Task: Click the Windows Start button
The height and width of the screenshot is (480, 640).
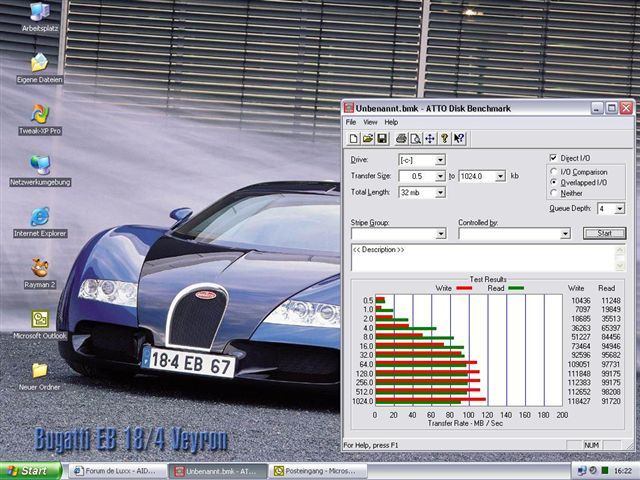Action: pos(31,471)
